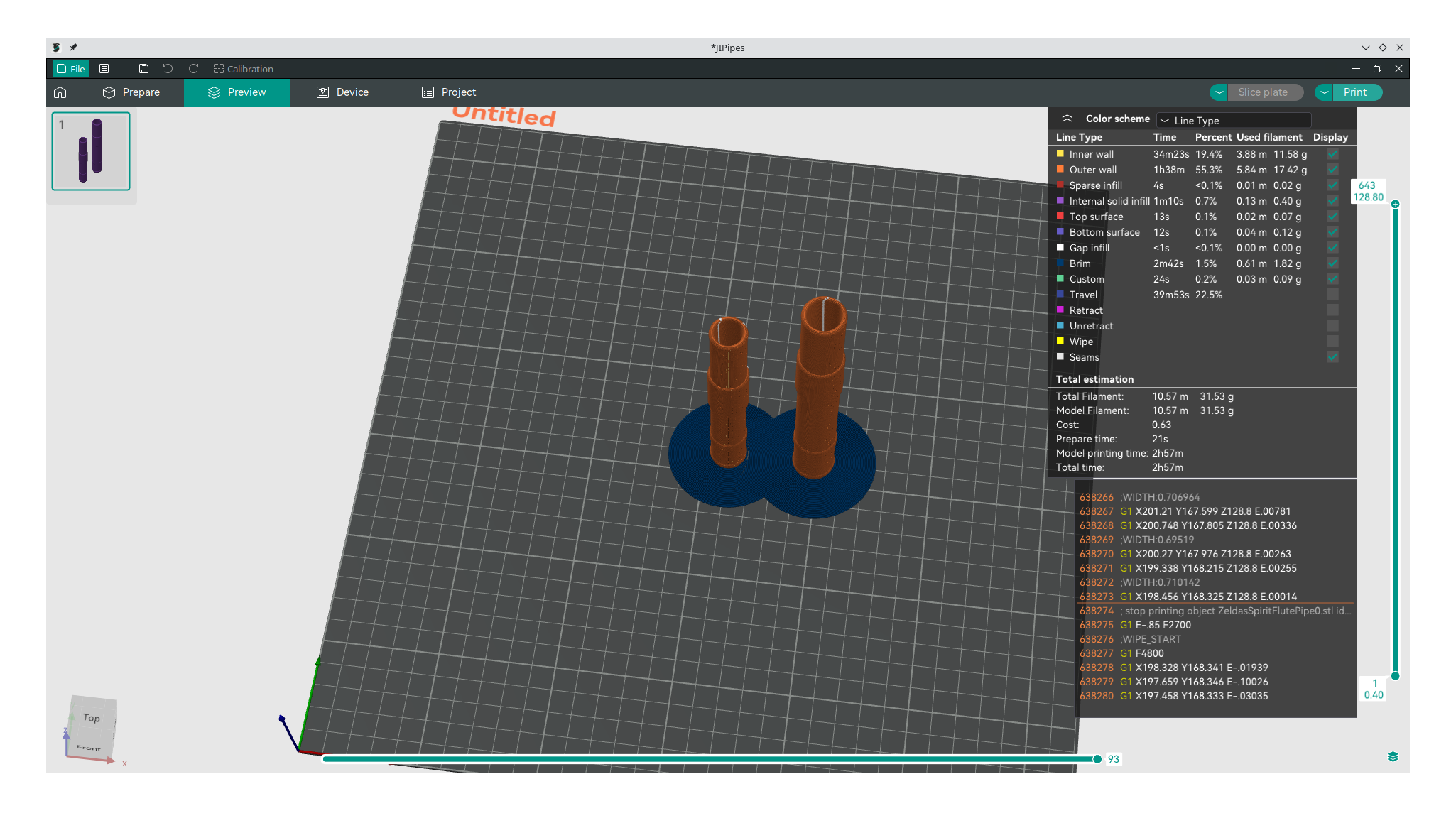The image size is (1456, 828).
Task: Click the 'Custom' line type label
Action: click(x=1087, y=279)
